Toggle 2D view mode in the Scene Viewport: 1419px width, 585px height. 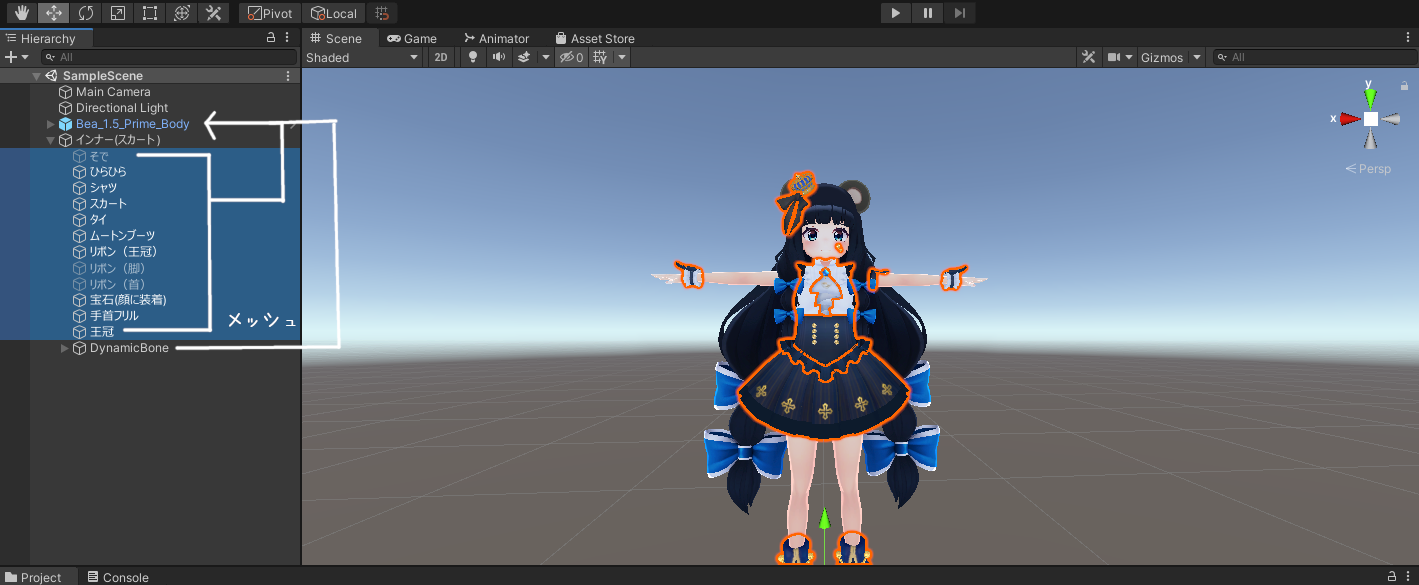click(x=440, y=57)
